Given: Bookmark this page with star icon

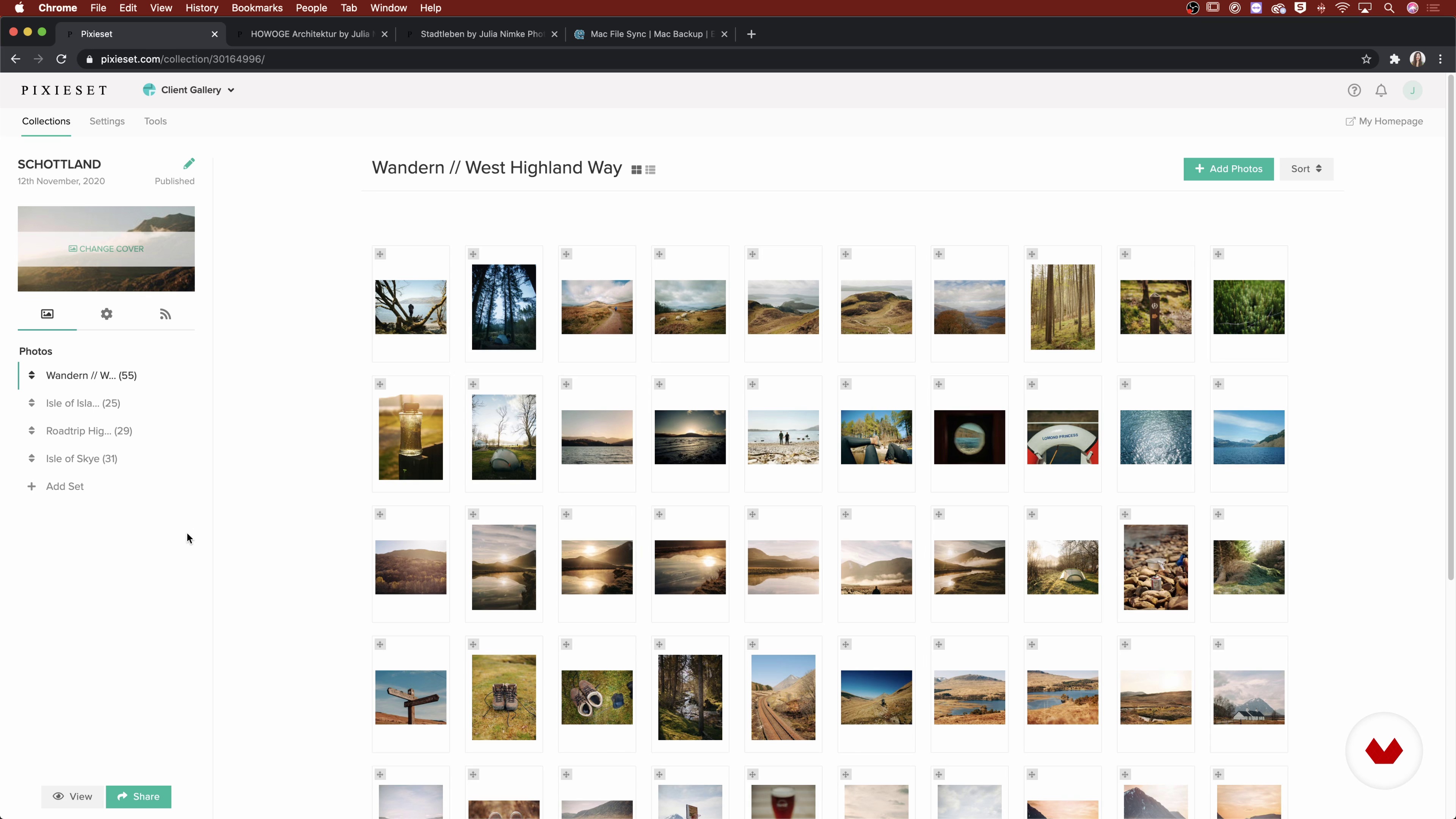Looking at the screenshot, I should (x=1367, y=60).
